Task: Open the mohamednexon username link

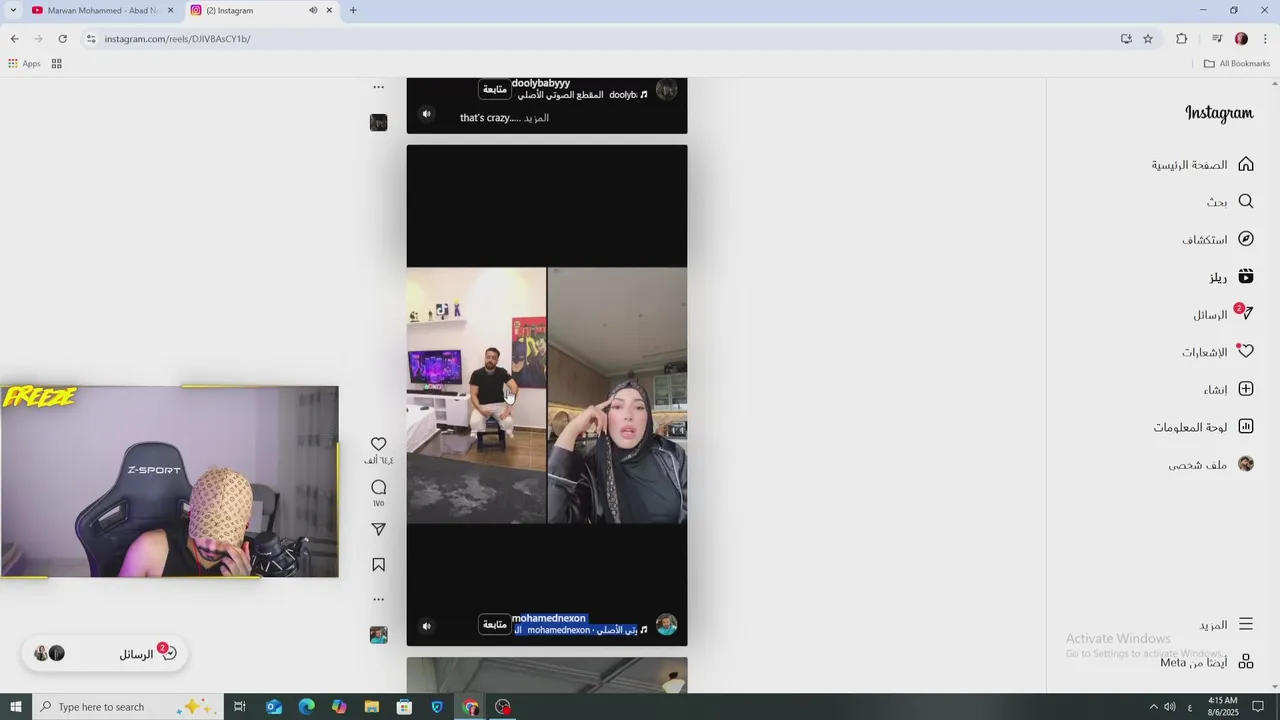Action: [549, 618]
